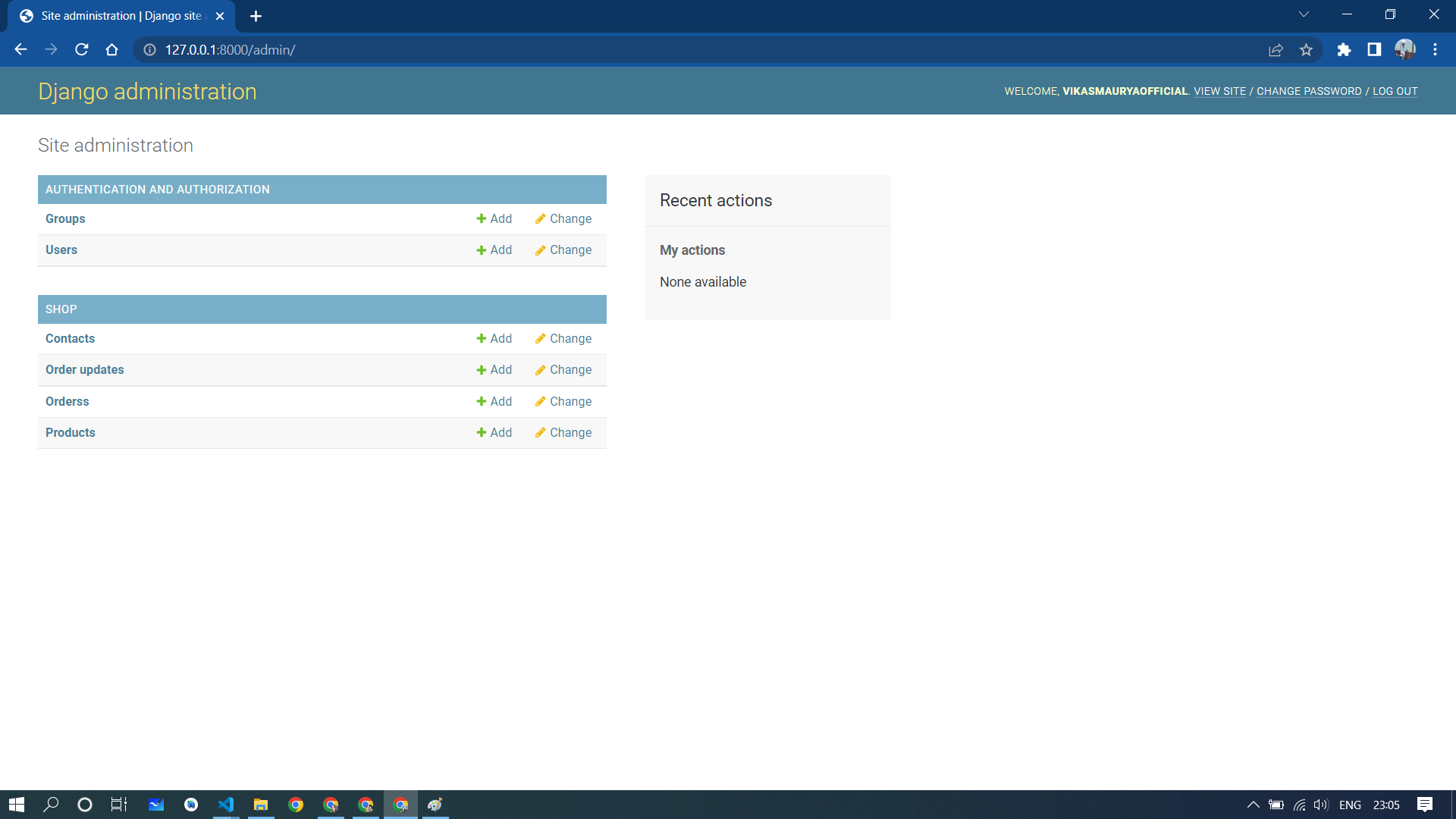This screenshot has width=1456, height=819.
Task: Open Visual Studio Code from taskbar
Action: click(226, 805)
